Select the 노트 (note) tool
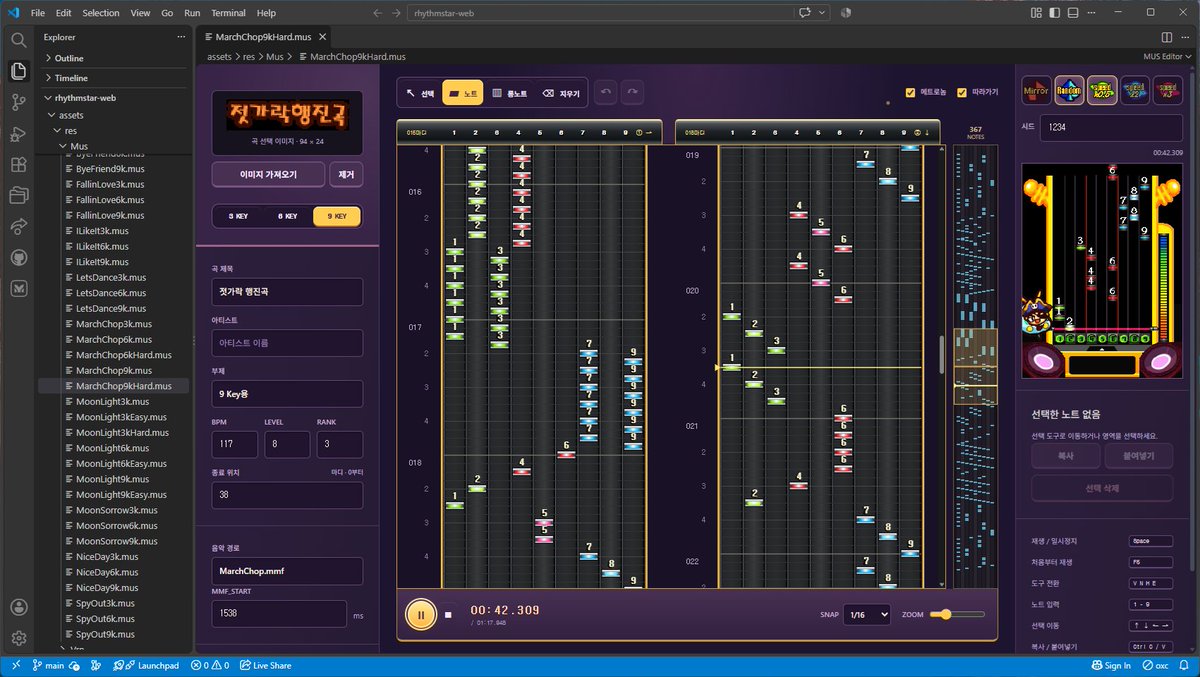 462,93
